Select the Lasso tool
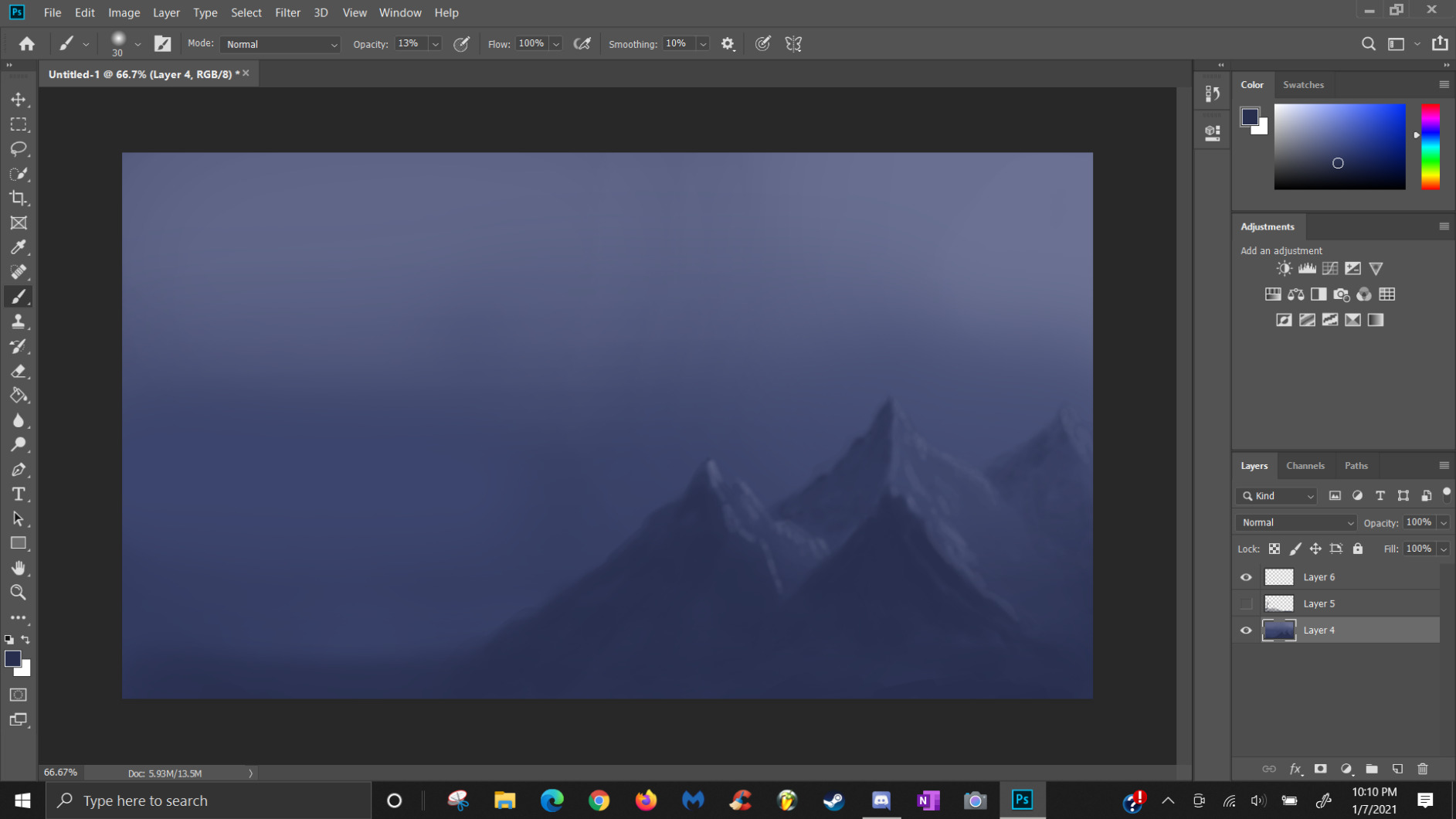The height and width of the screenshot is (819, 1456). click(x=19, y=149)
